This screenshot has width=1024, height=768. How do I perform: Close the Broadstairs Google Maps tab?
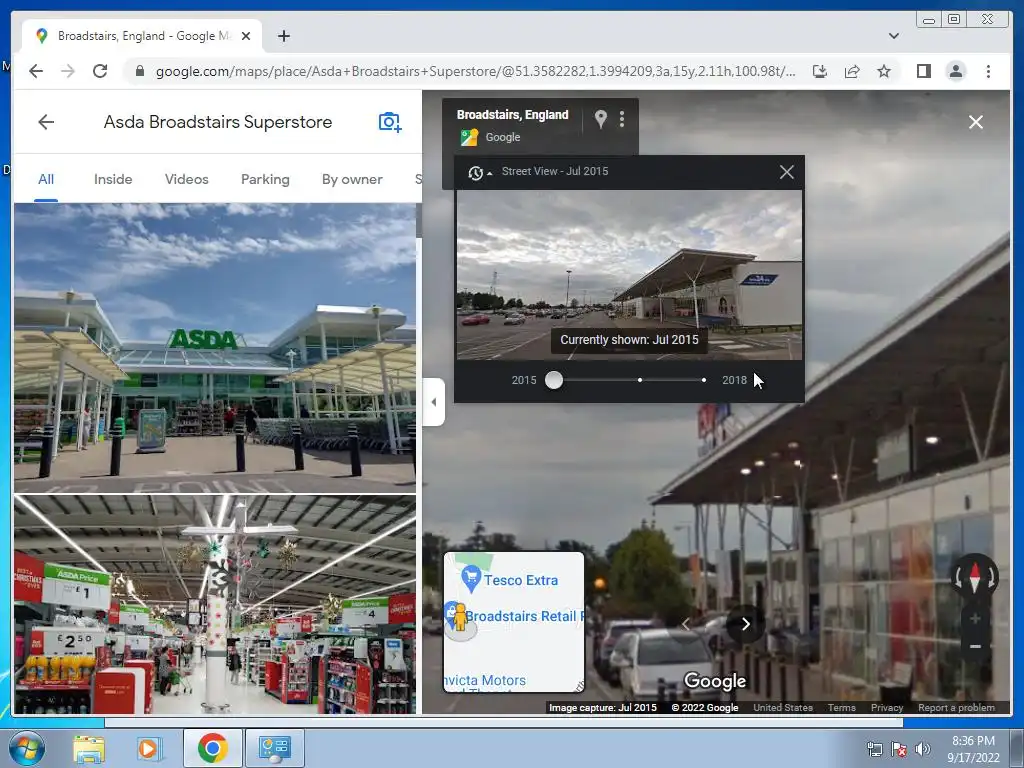246,36
